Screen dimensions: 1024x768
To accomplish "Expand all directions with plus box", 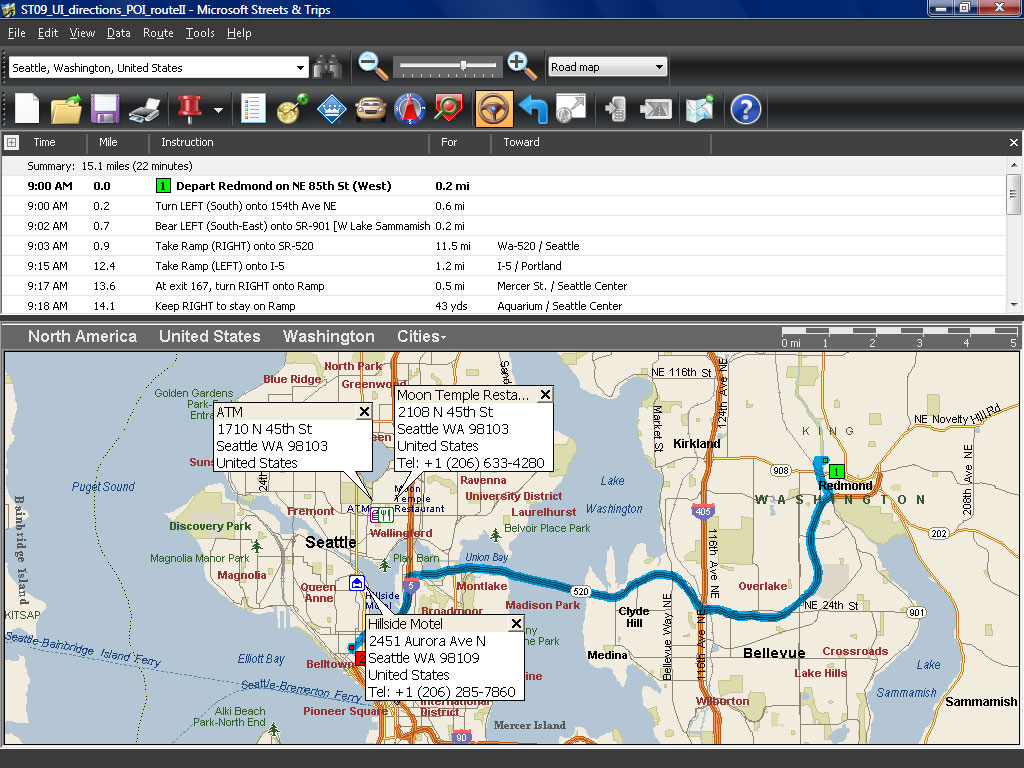I will 12,142.
